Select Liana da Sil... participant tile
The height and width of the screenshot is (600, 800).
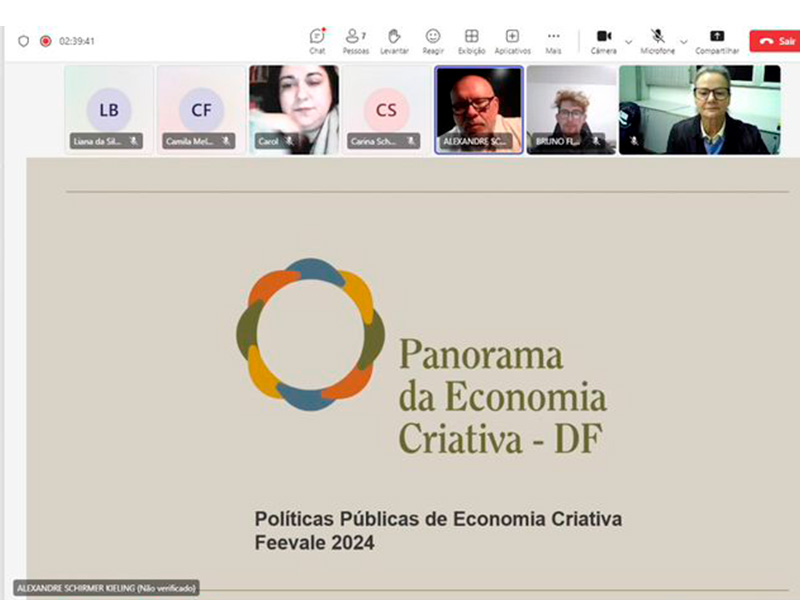click(109, 110)
